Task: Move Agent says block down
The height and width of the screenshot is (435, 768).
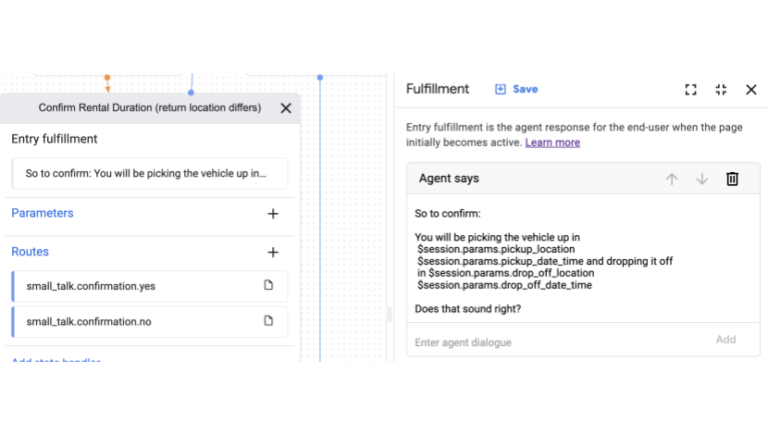Action: [x=702, y=179]
